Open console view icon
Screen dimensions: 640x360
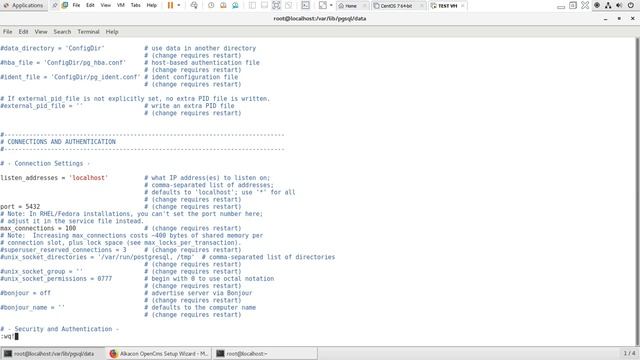(x=305, y=5)
